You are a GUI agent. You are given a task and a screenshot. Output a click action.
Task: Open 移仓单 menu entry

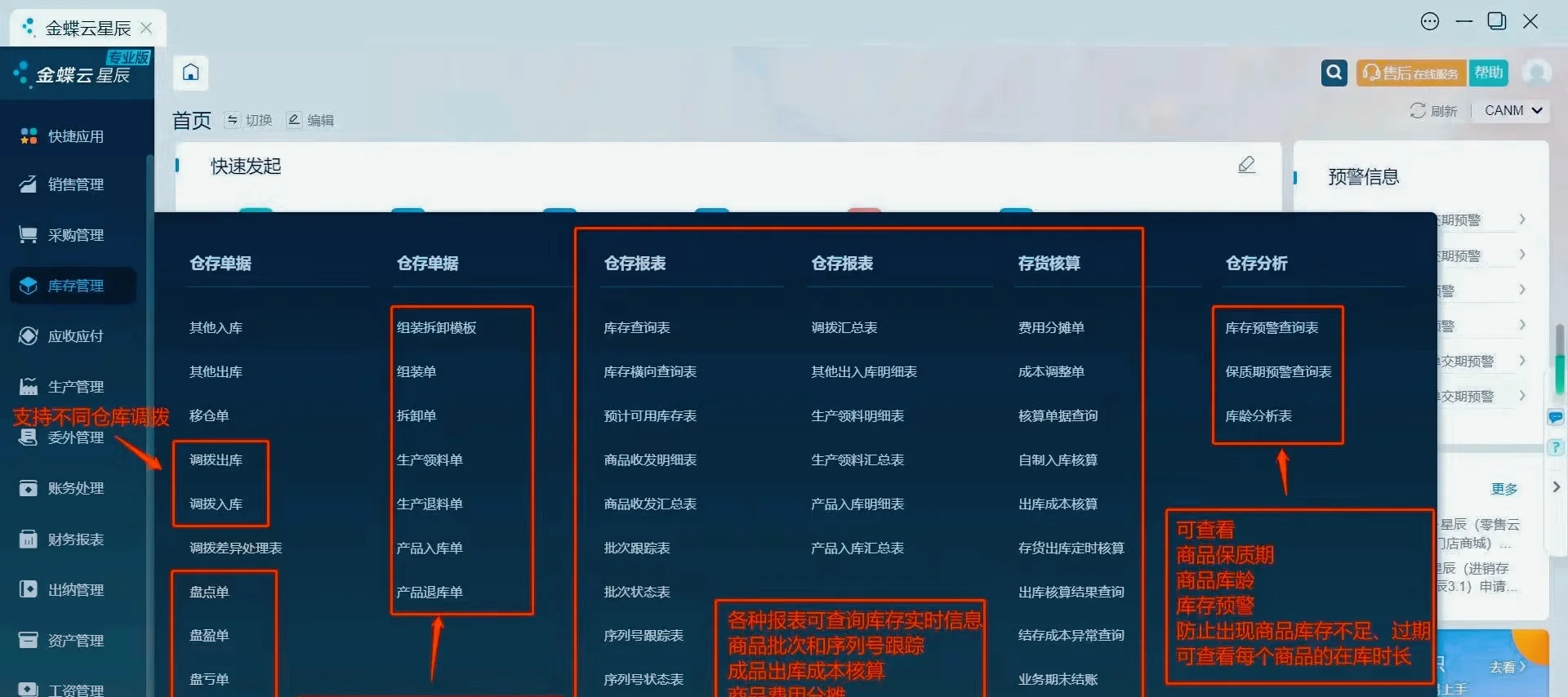209,415
